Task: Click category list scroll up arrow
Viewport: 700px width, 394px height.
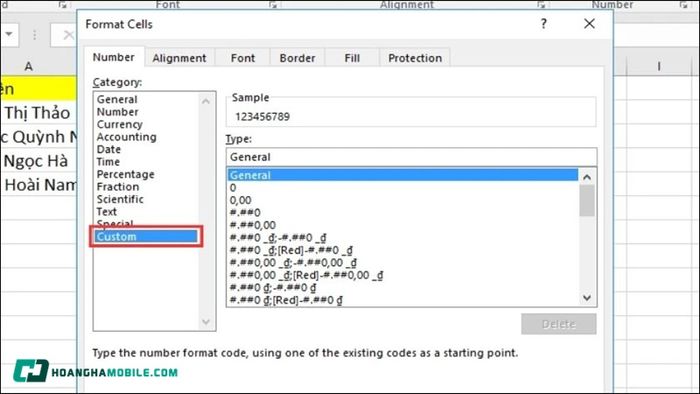Action: [x=206, y=101]
